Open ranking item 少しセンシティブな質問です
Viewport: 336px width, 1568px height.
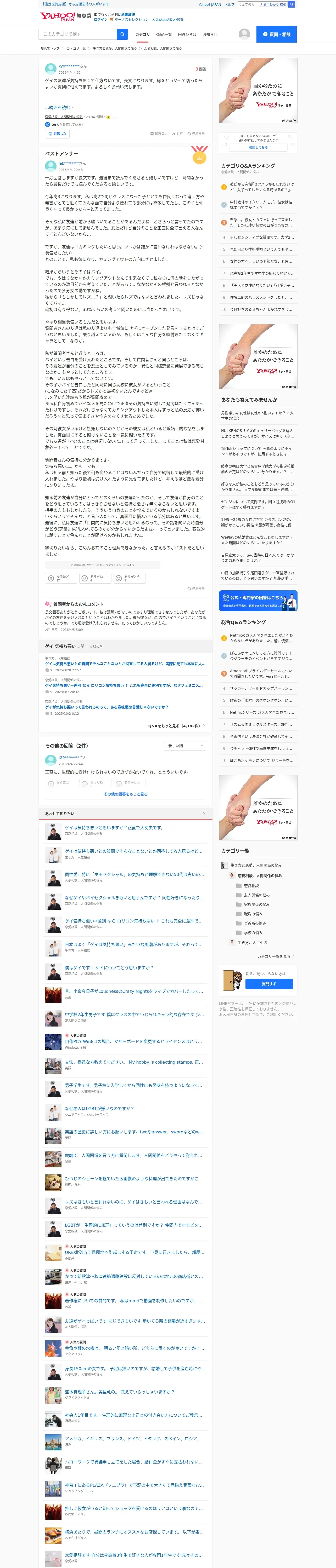coord(262,237)
